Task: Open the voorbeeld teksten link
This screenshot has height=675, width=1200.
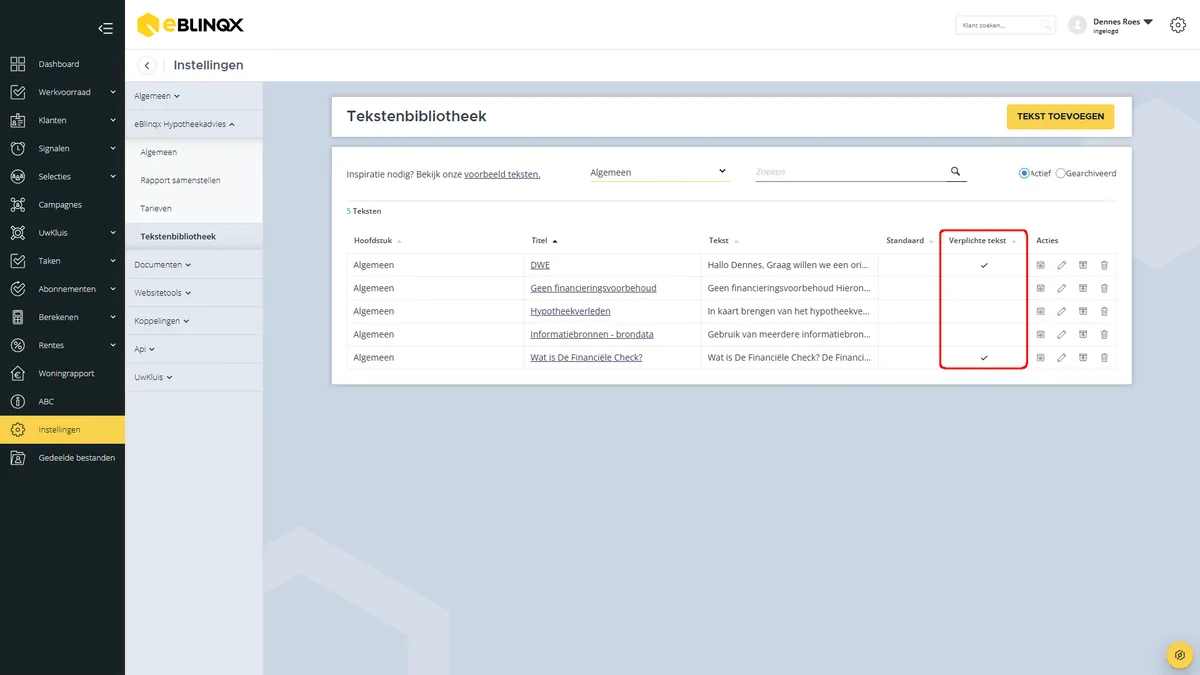Action: [502, 174]
